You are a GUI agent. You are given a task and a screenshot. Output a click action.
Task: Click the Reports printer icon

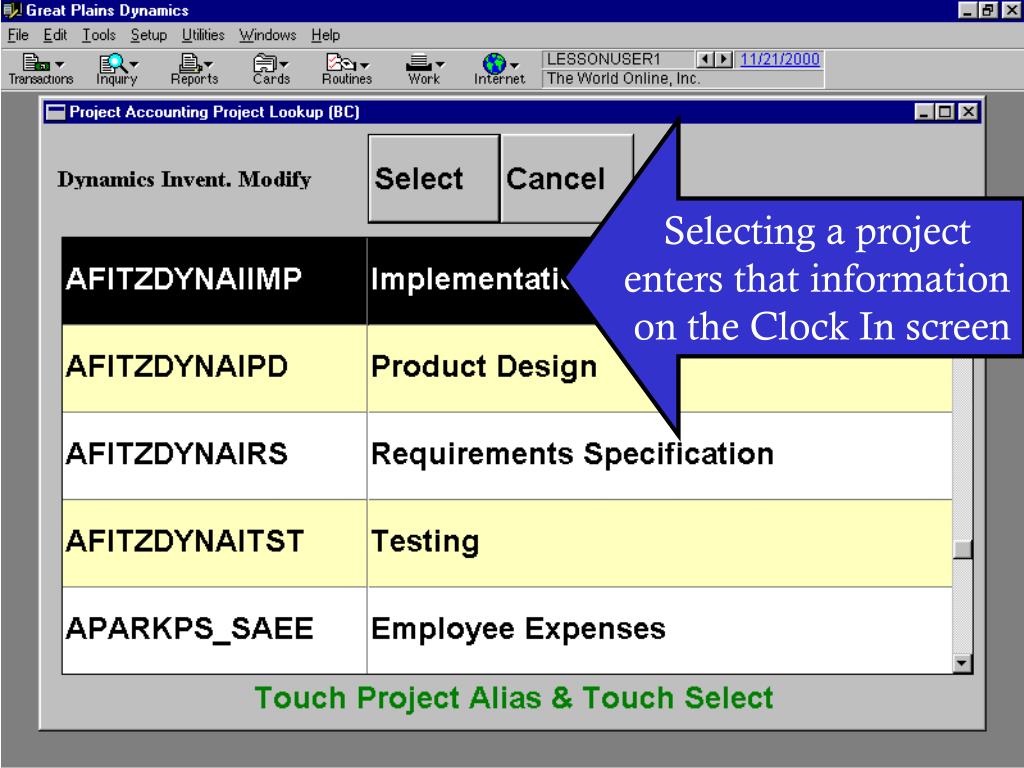coord(189,63)
